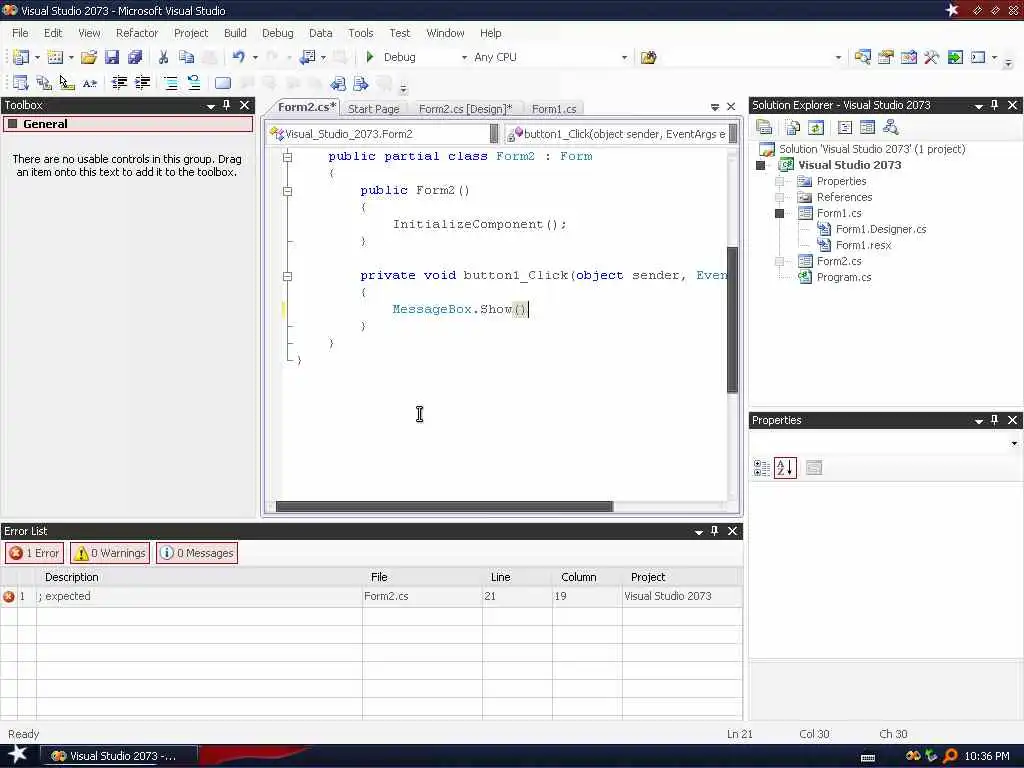1024x768 pixels.
Task: Open the button1_Click member dropdown
Action: coord(733,134)
